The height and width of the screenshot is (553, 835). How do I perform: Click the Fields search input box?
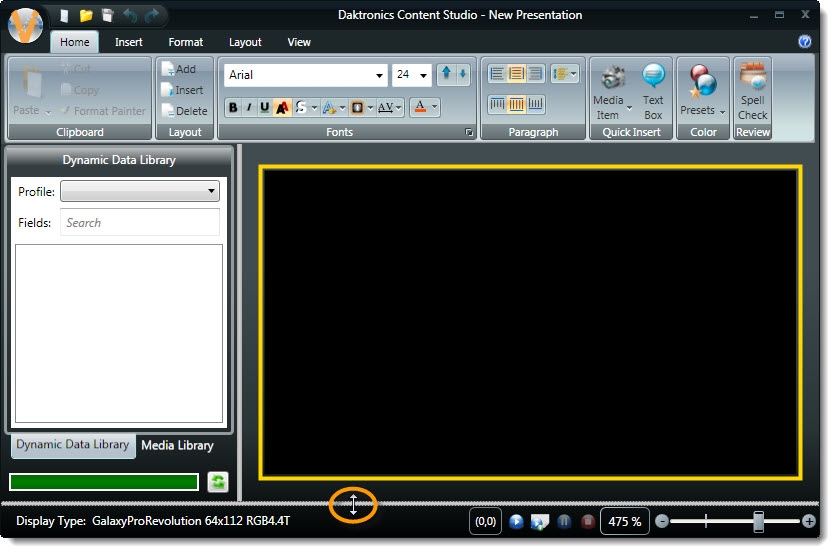click(140, 222)
